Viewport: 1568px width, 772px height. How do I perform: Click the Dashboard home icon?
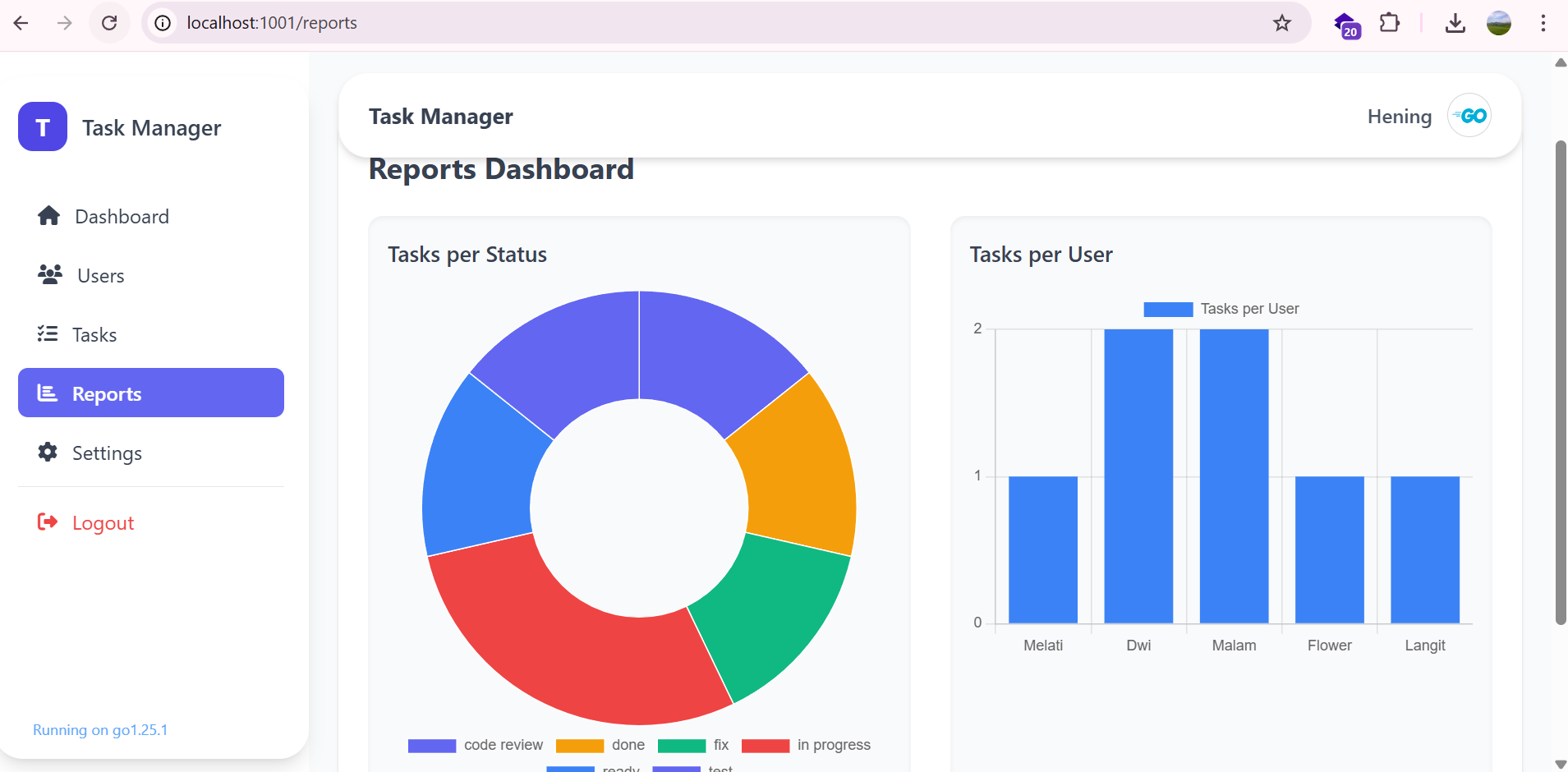[x=48, y=216]
